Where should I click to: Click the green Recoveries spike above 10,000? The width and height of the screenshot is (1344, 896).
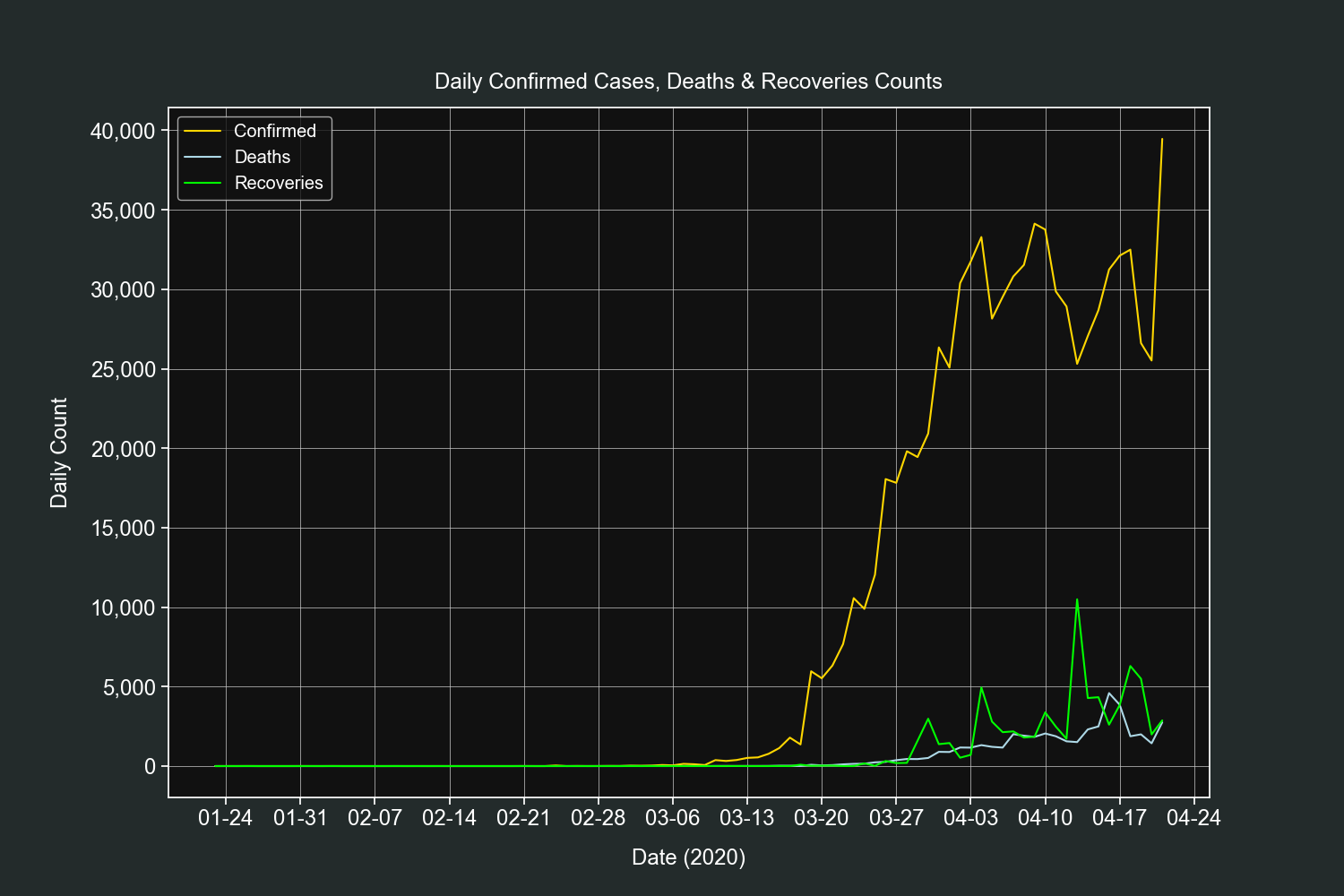point(1077,600)
